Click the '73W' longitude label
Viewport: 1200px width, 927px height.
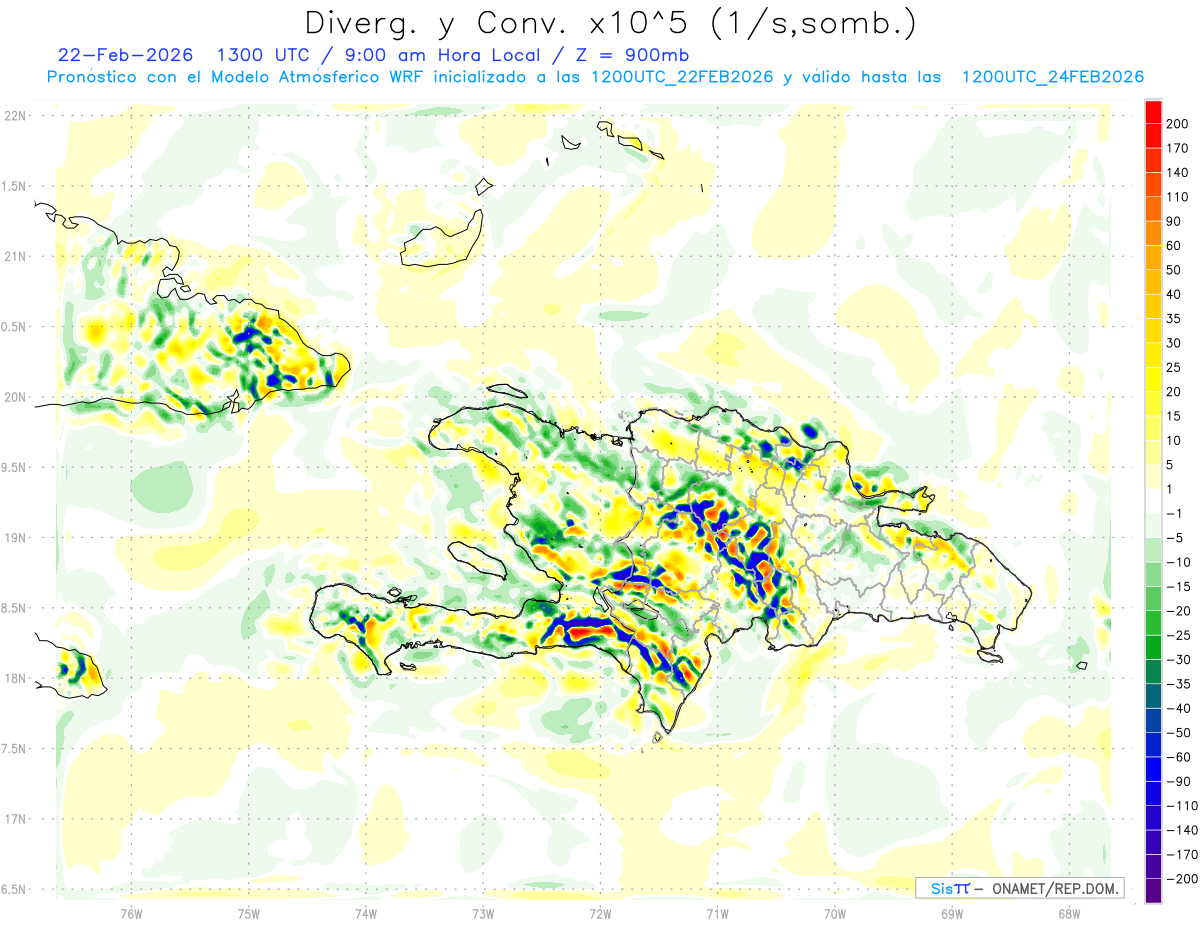[x=483, y=912]
